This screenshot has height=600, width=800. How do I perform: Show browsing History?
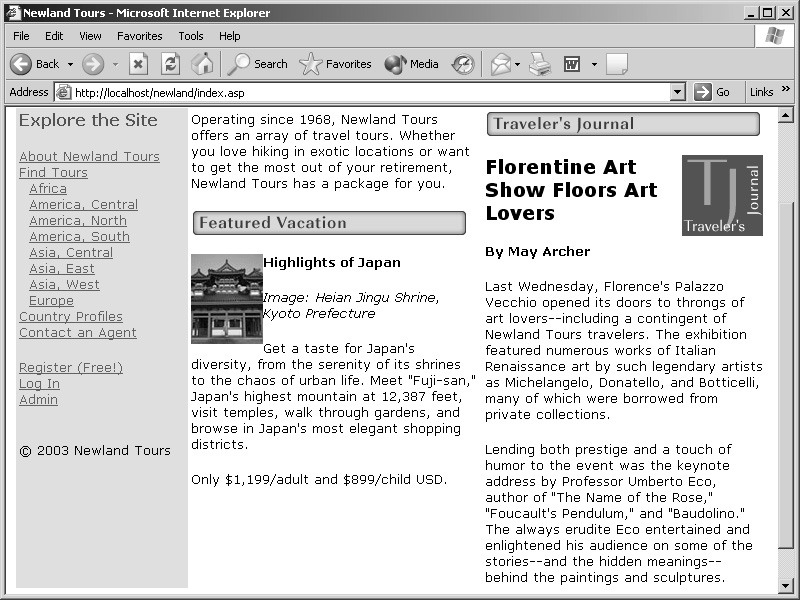click(463, 64)
